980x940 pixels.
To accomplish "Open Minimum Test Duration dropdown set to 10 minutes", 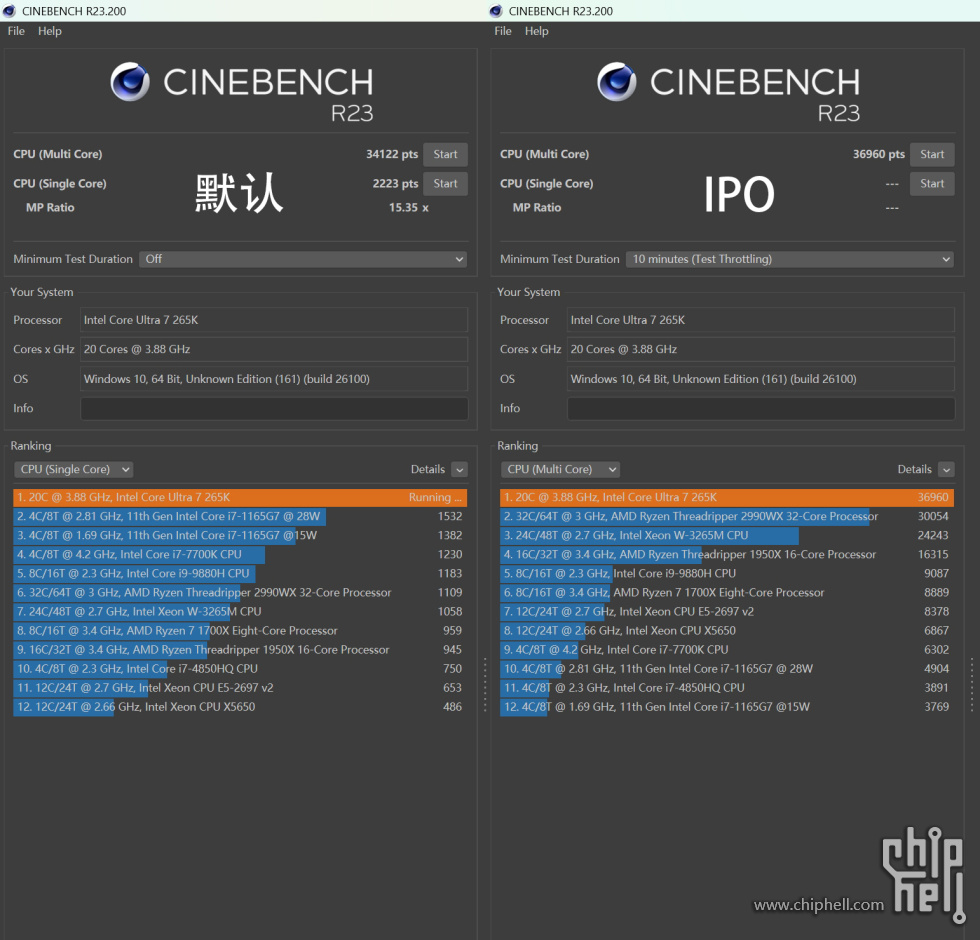I will pos(790,259).
